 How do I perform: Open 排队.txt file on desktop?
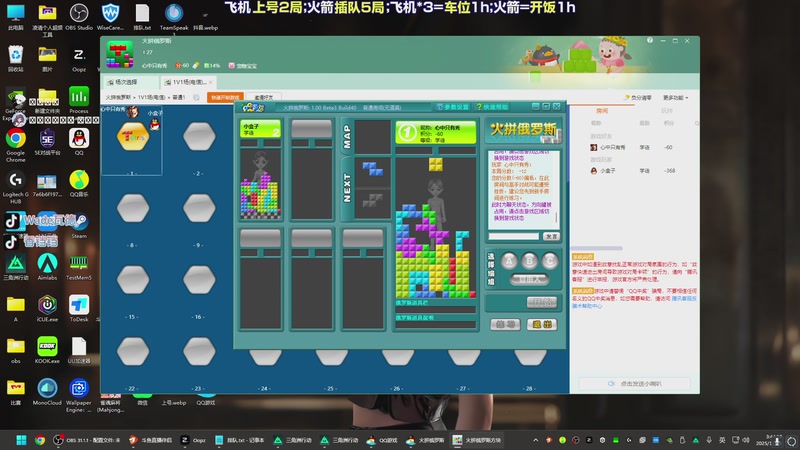[142, 16]
